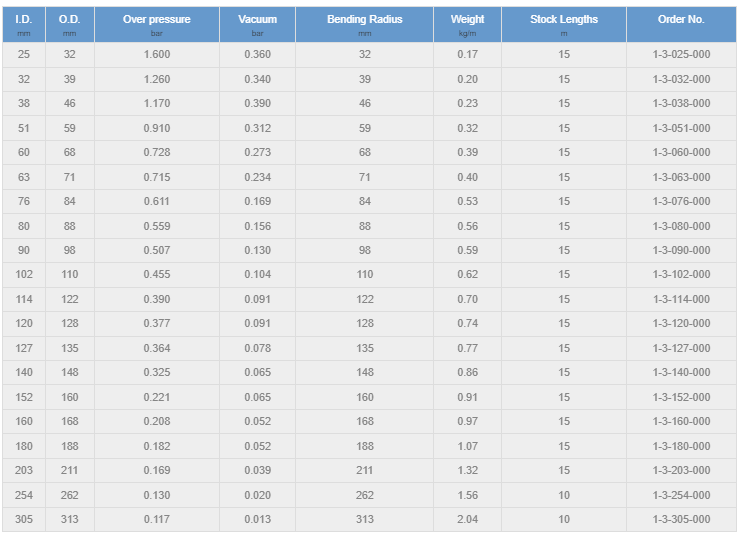Select order number 1-3-102-000

pyautogui.click(x=681, y=274)
